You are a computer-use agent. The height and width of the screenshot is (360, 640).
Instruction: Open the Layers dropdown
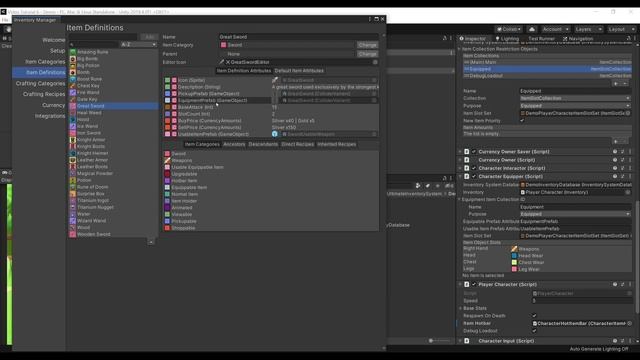tap(588, 29)
